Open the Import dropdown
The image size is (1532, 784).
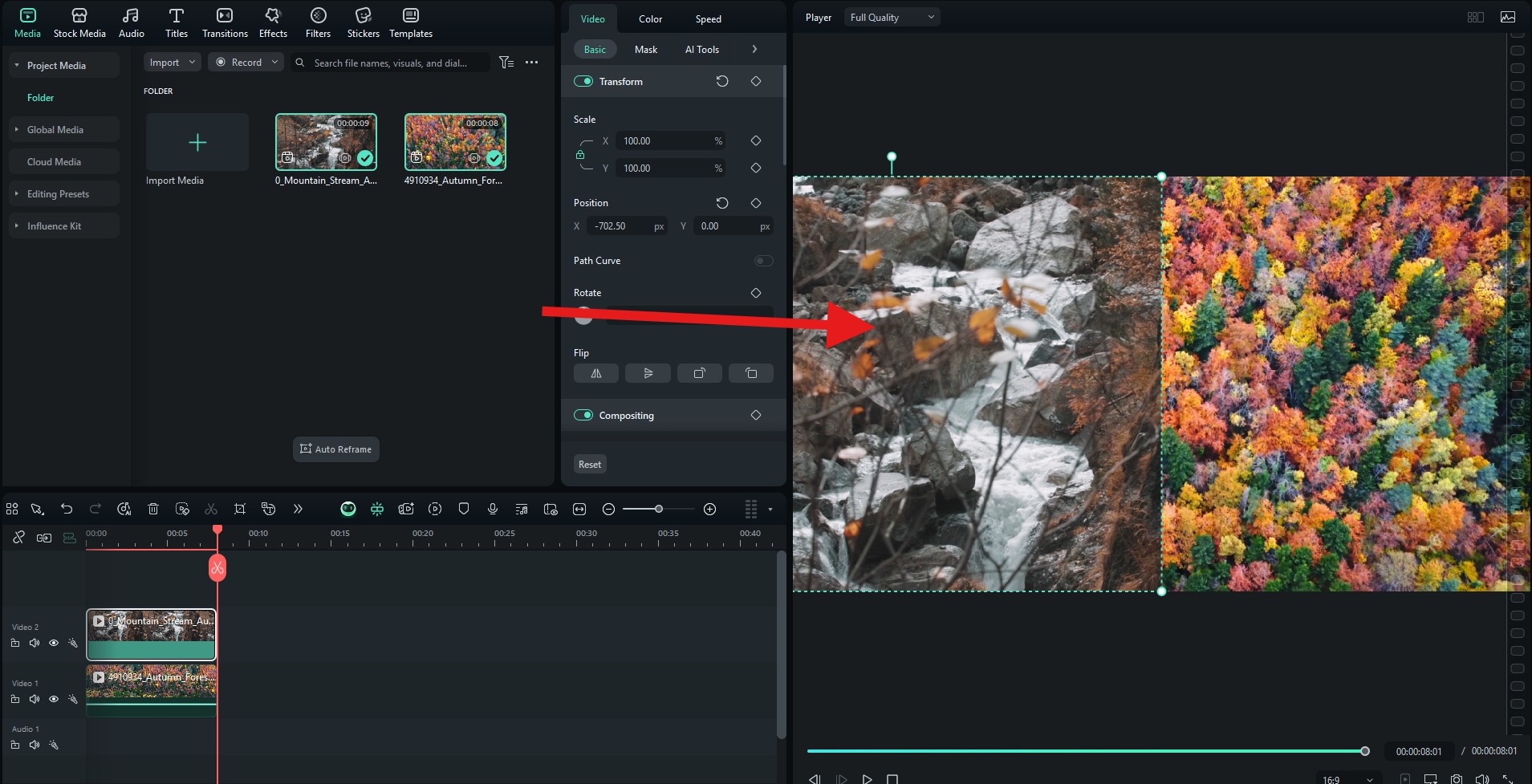point(172,63)
